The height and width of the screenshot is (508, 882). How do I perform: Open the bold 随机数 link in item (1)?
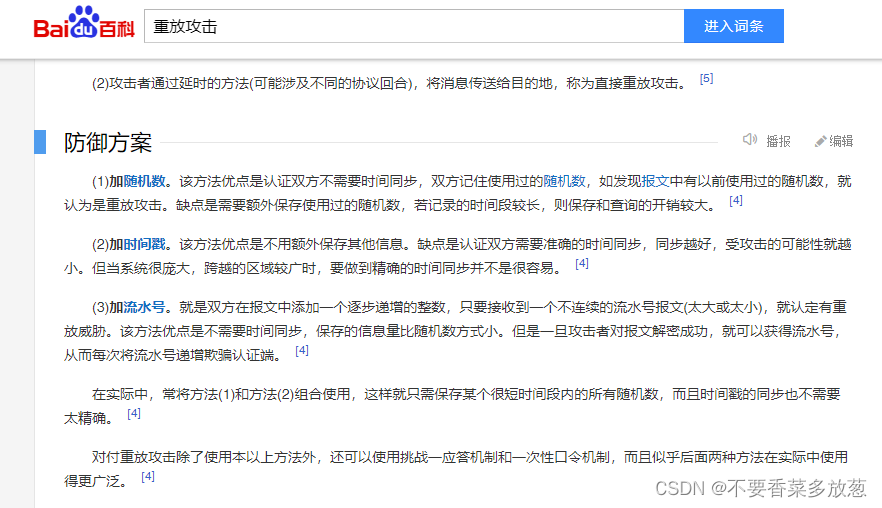(145, 181)
